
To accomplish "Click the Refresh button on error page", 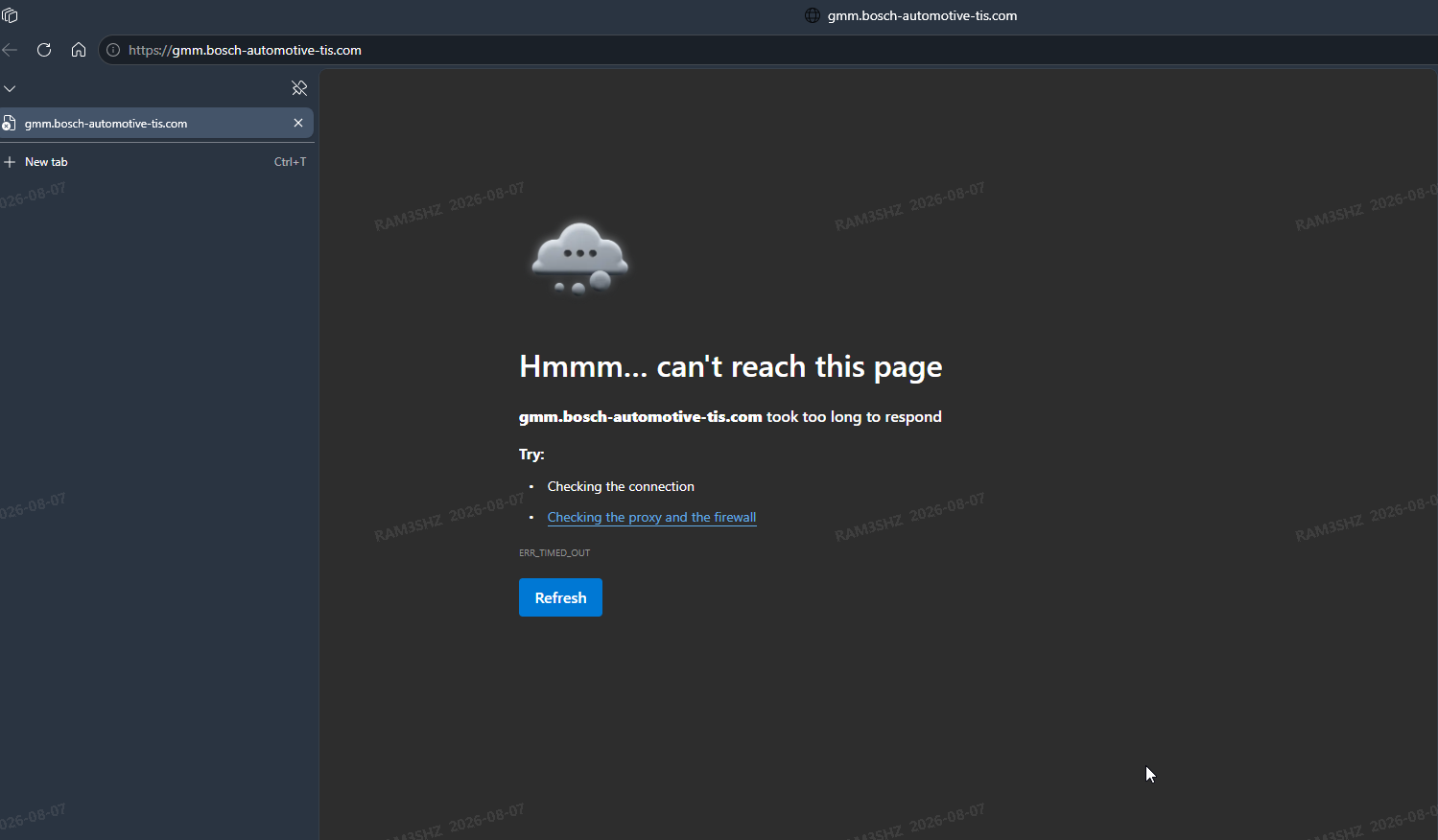I will click(x=560, y=597).
